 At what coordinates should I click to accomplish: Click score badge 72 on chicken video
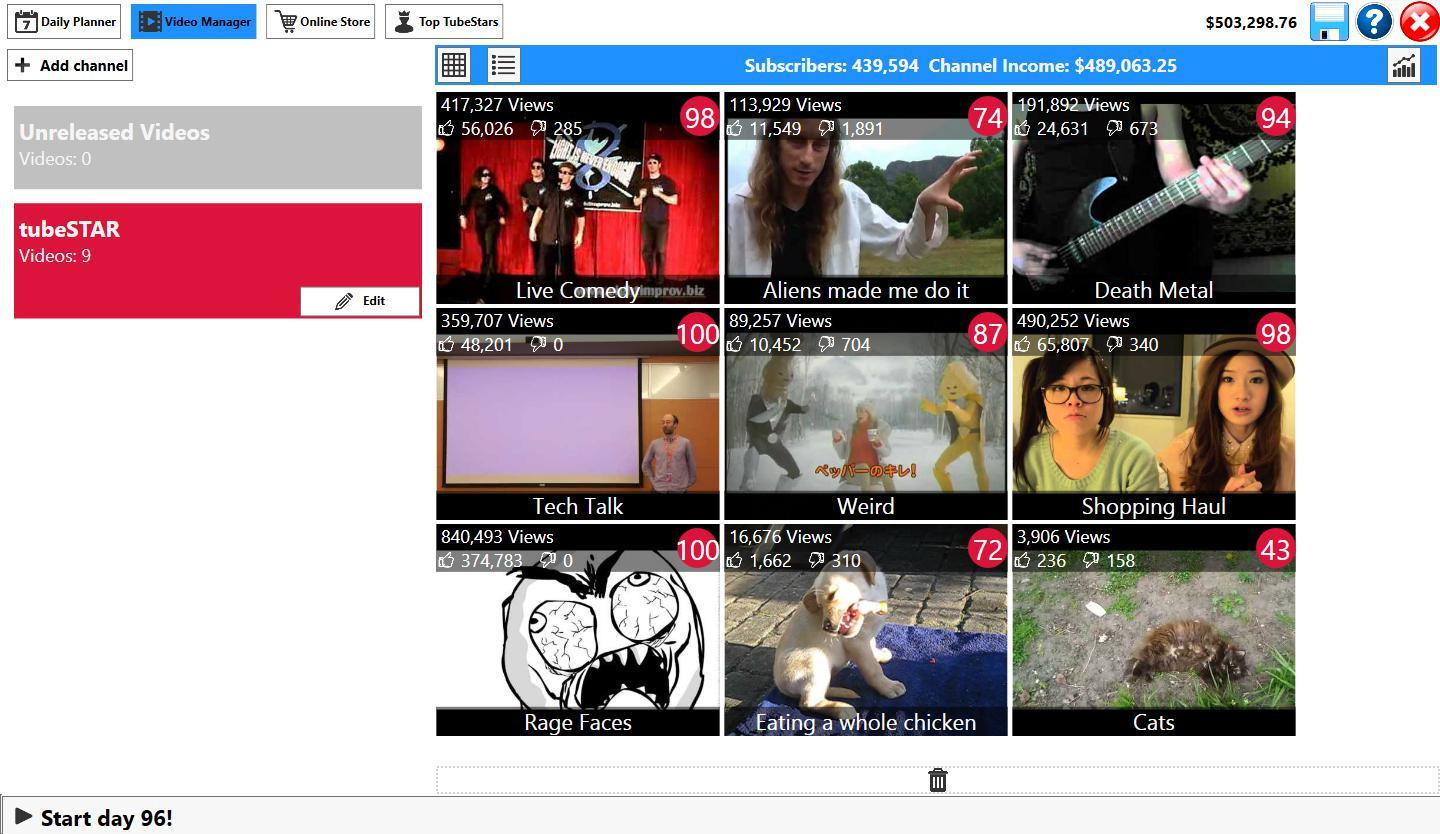tap(987, 549)
